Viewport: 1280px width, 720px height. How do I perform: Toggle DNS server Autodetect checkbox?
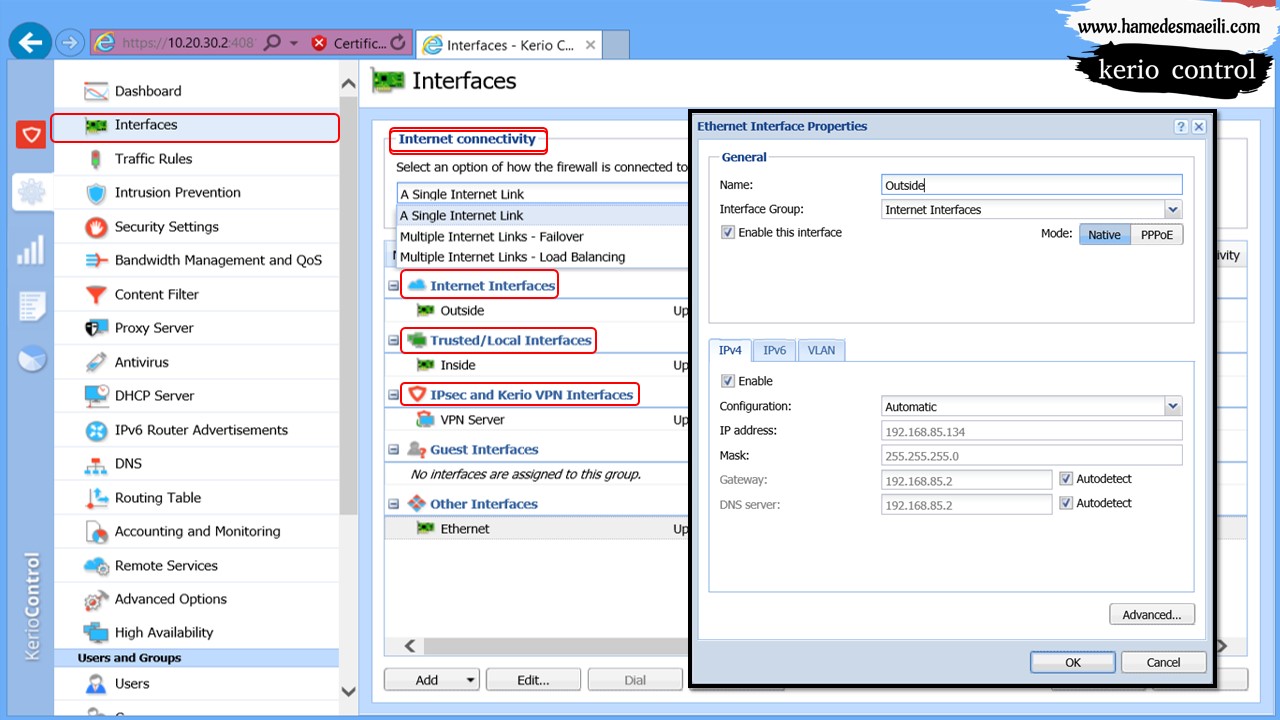[1066, 503]
